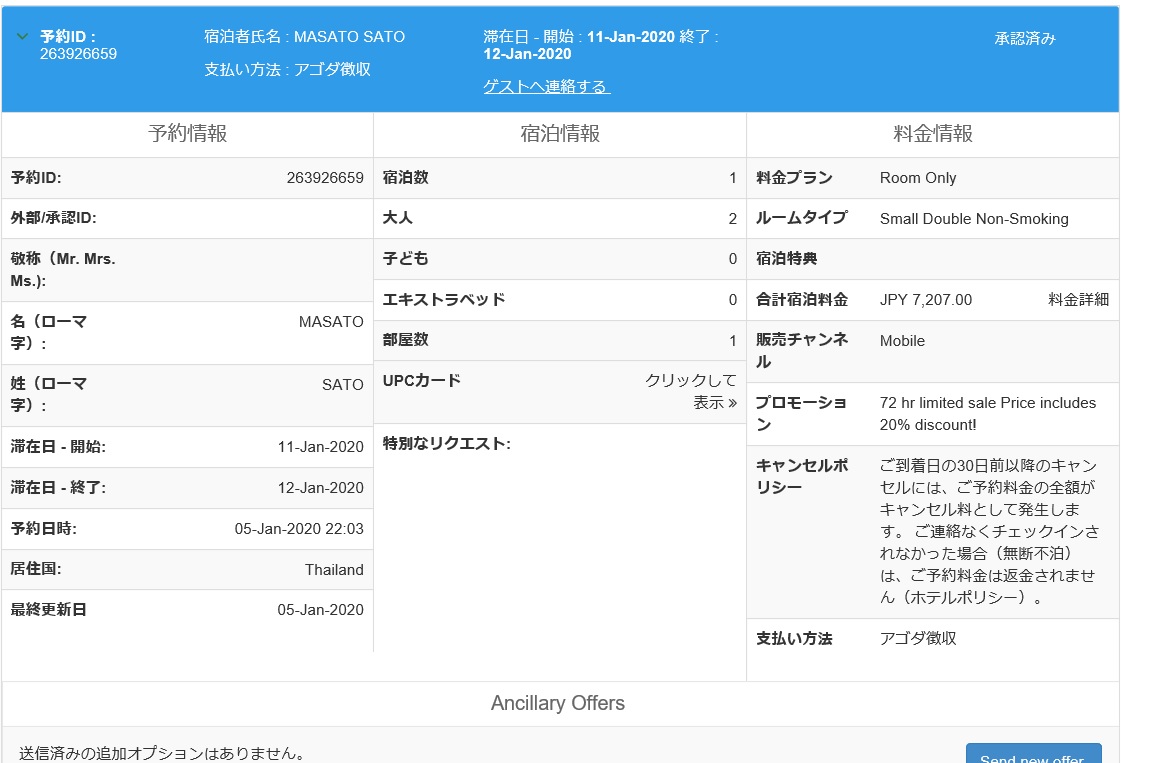
Task: Show the UPC card via クリックして表示
Action: (690, 391)
